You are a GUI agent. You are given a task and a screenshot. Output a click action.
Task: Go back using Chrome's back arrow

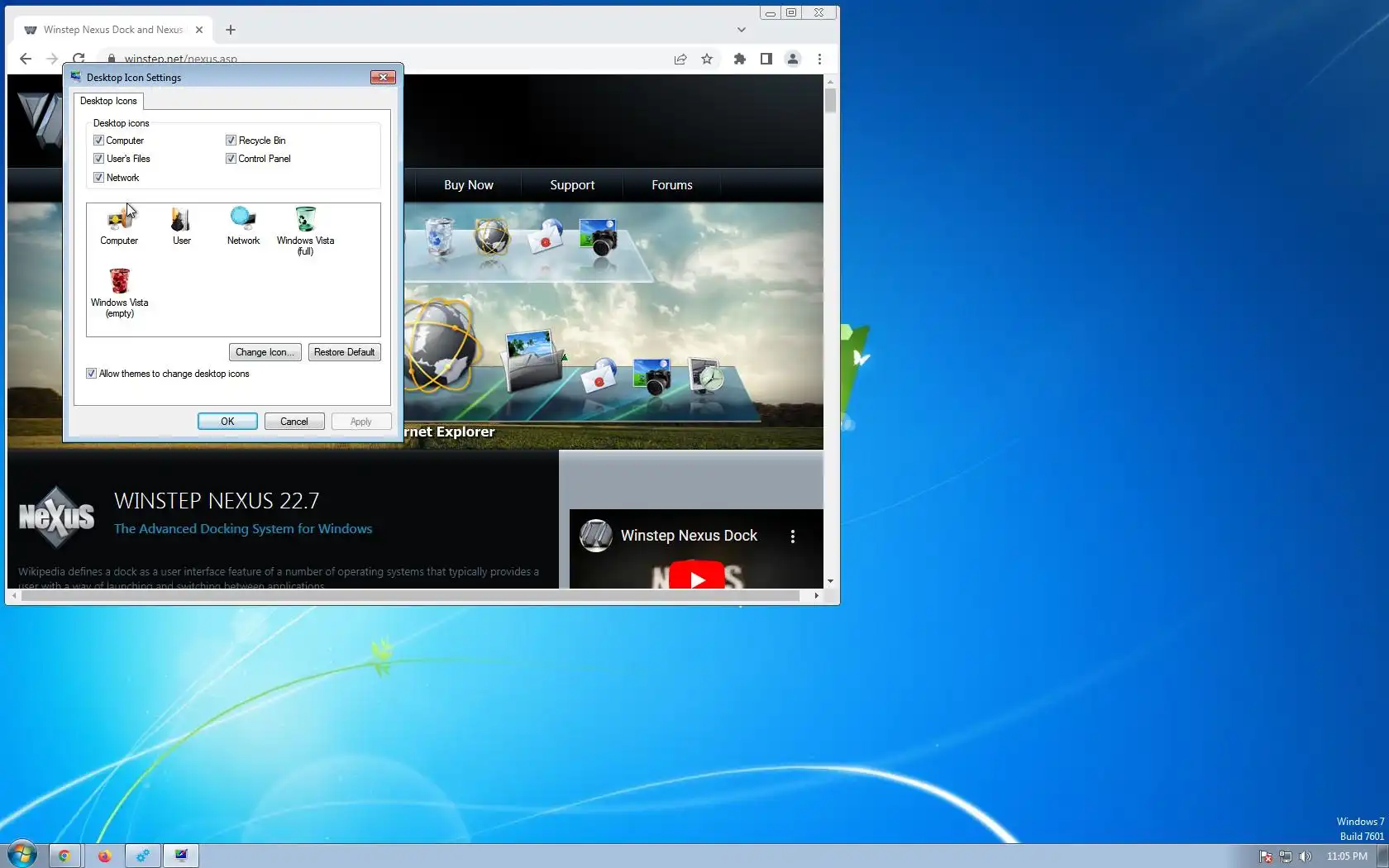pyautogui.click(x=26, y=59)
